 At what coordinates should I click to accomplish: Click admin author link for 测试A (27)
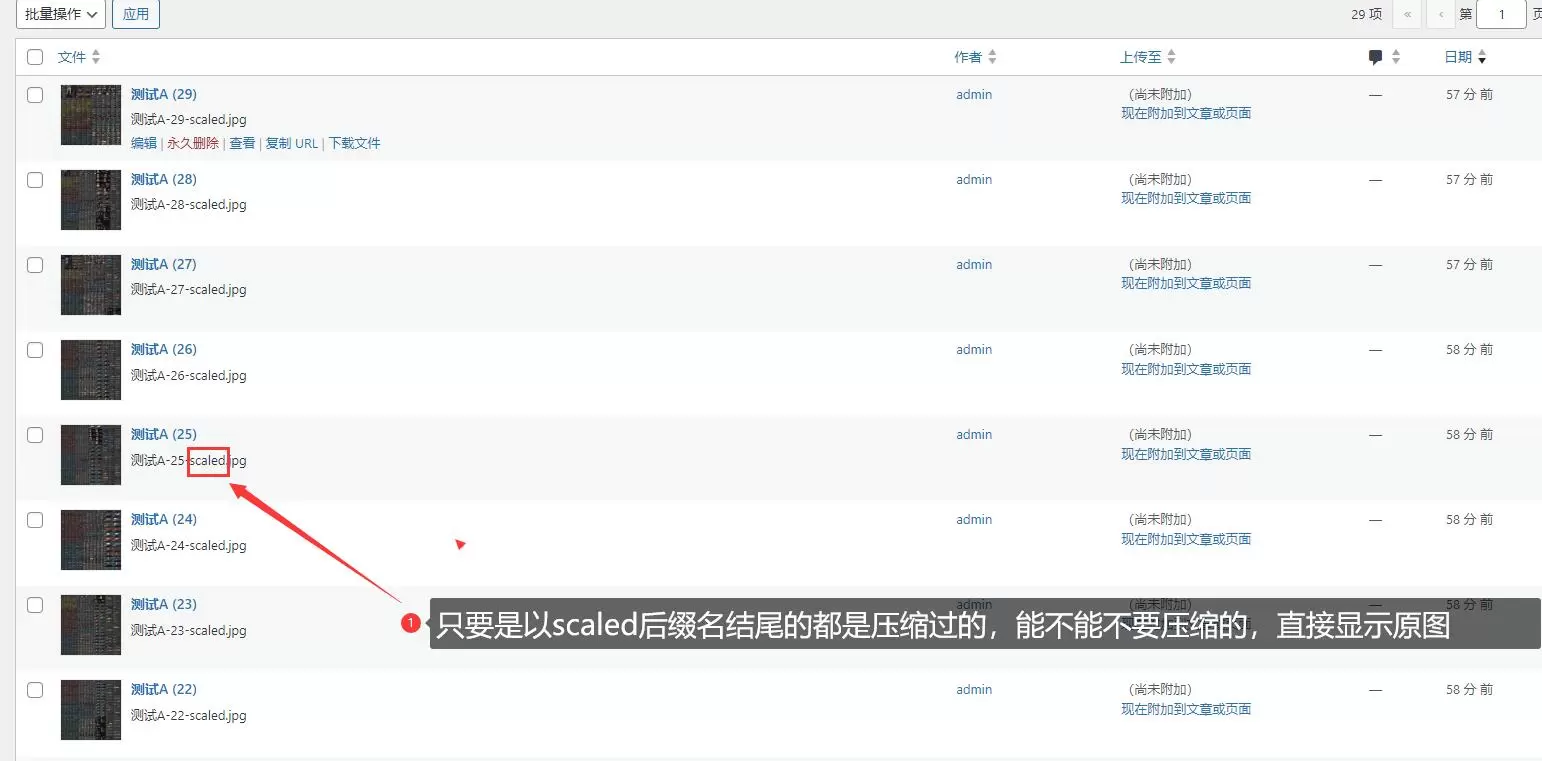pyautogui.click(x=974, y=264)
